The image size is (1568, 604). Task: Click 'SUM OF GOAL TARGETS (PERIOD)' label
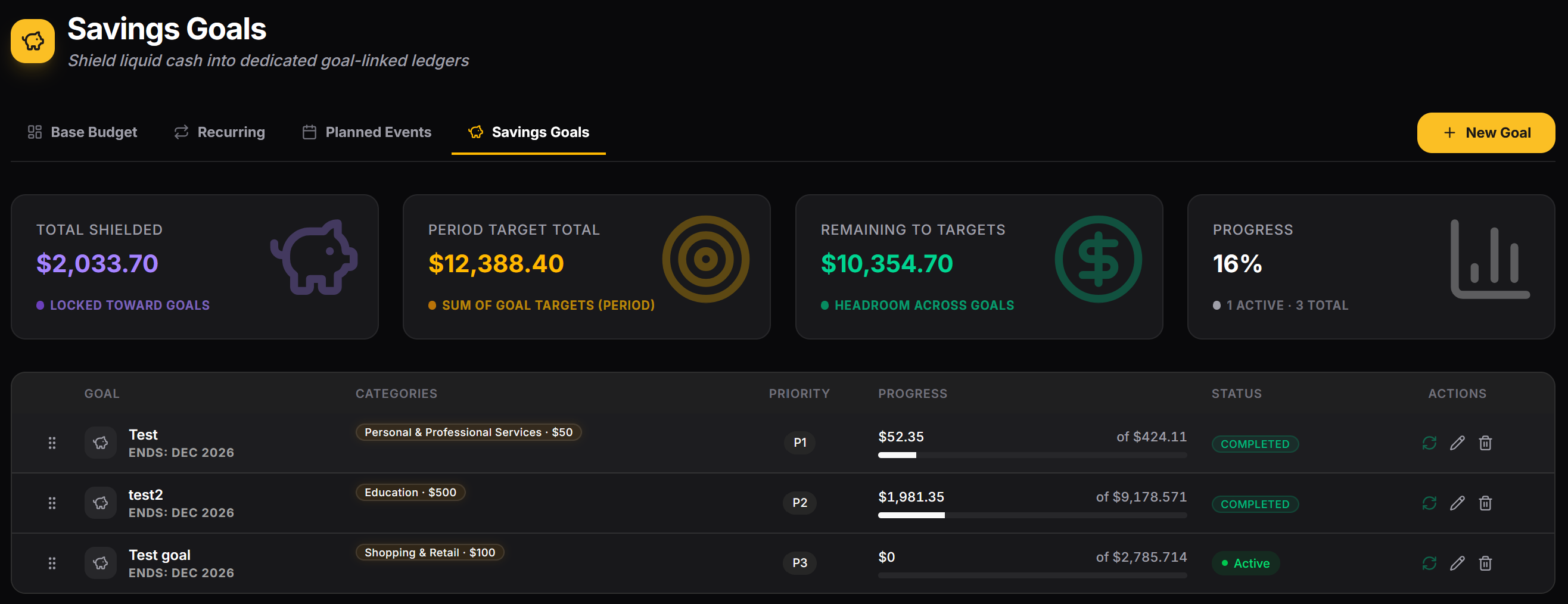coord(548,305)
